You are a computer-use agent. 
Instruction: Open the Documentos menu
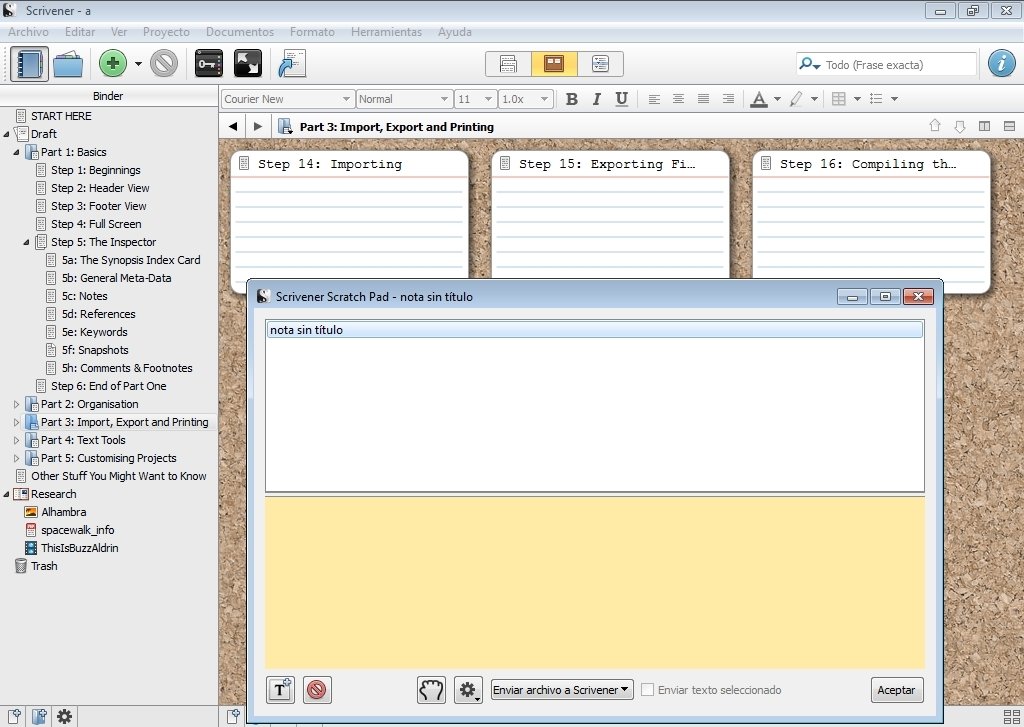pos(240,31)
